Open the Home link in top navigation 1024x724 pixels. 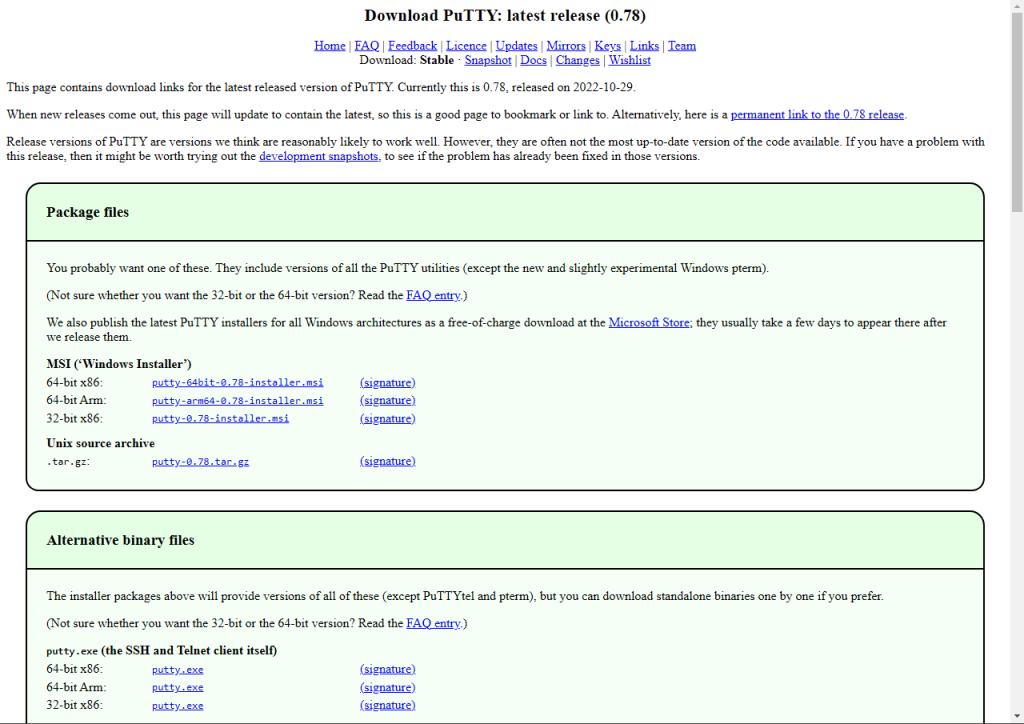tap(330, 46)
